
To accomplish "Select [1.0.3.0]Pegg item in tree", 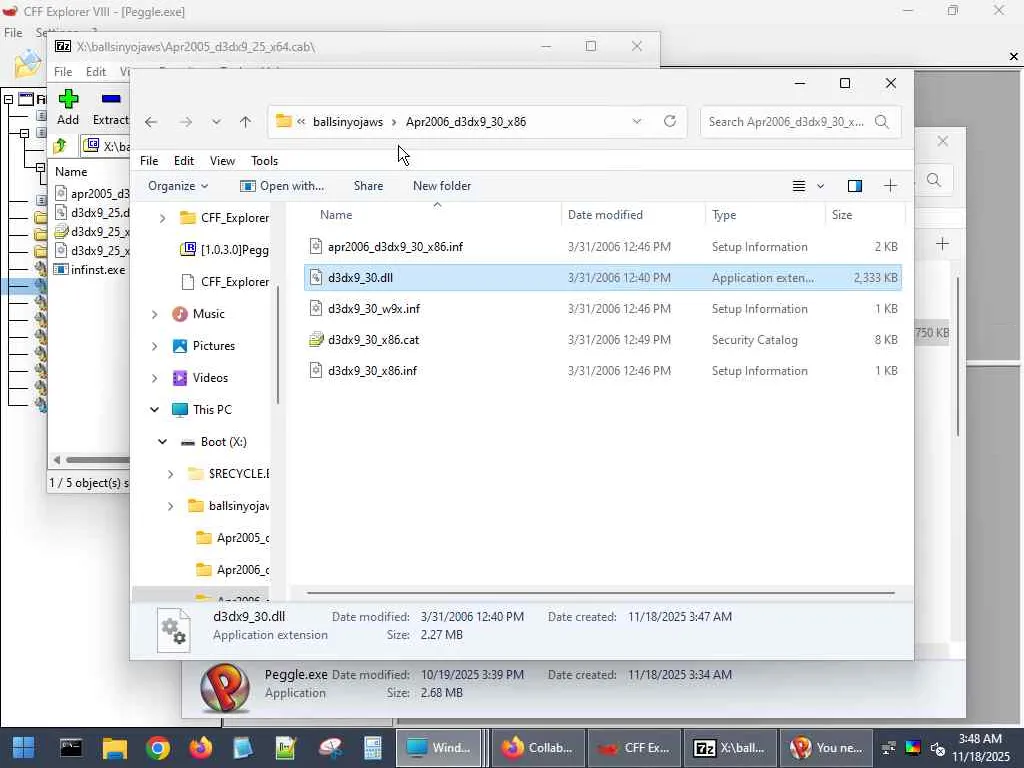I will [x=227, y=250].
